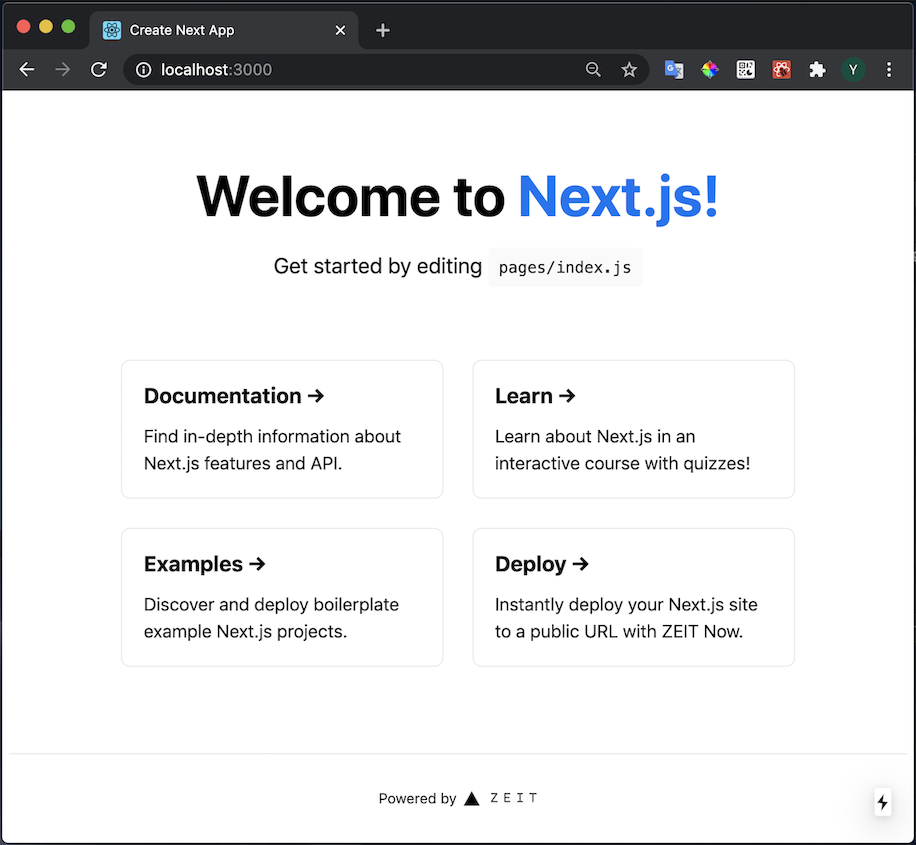Image resolution: width=916 pixels, height=845 pixels.
Task: Click the forward navigation arrow
Action: pos(63,70)
